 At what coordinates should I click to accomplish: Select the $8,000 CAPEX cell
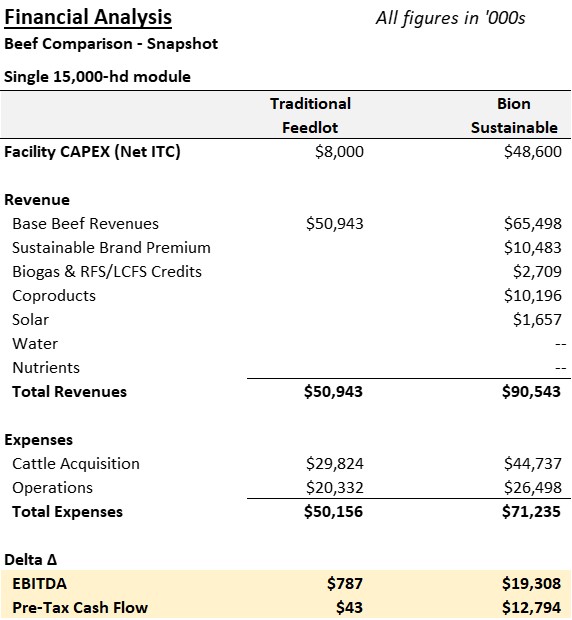coord(339,152)
